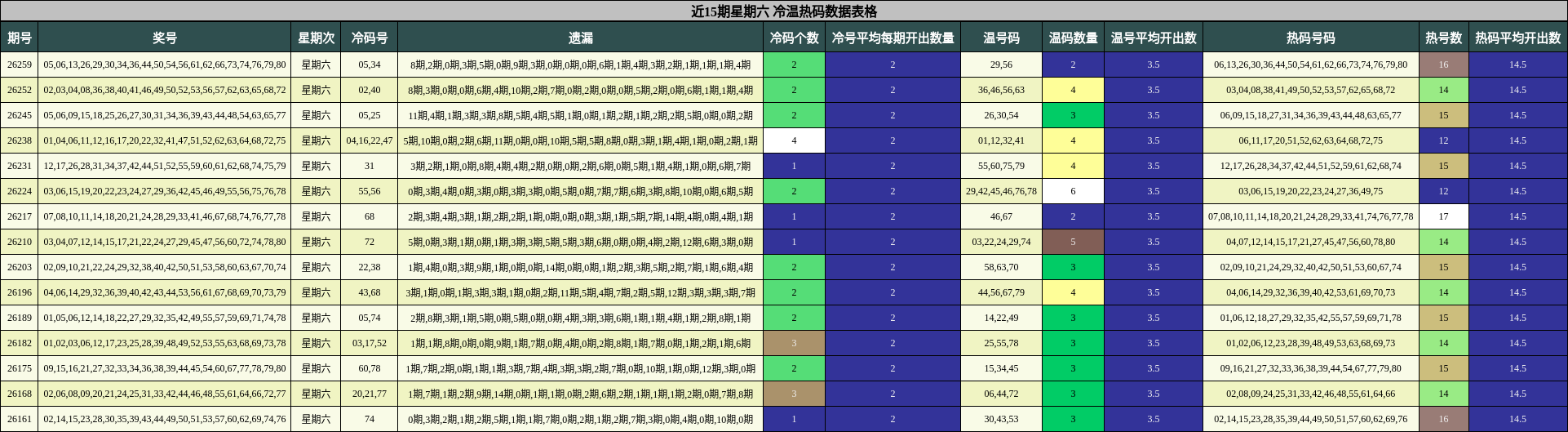Select period number 26203
The image size is (1568, 432).
tap(20, 267)
